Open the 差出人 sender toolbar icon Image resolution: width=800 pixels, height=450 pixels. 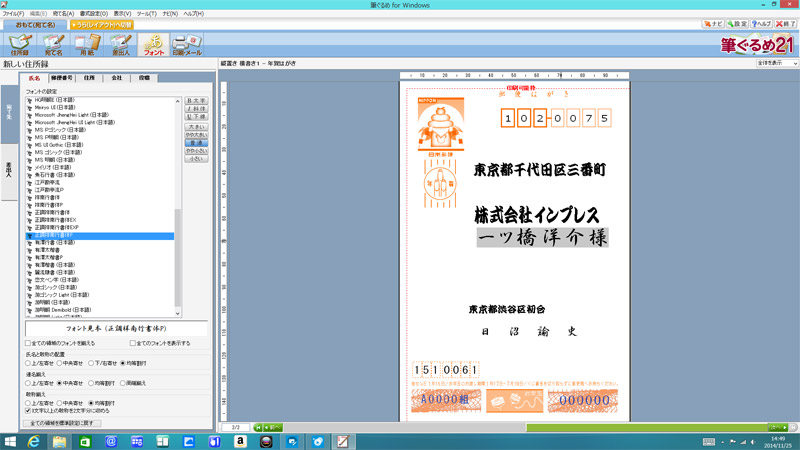point(120,44)
